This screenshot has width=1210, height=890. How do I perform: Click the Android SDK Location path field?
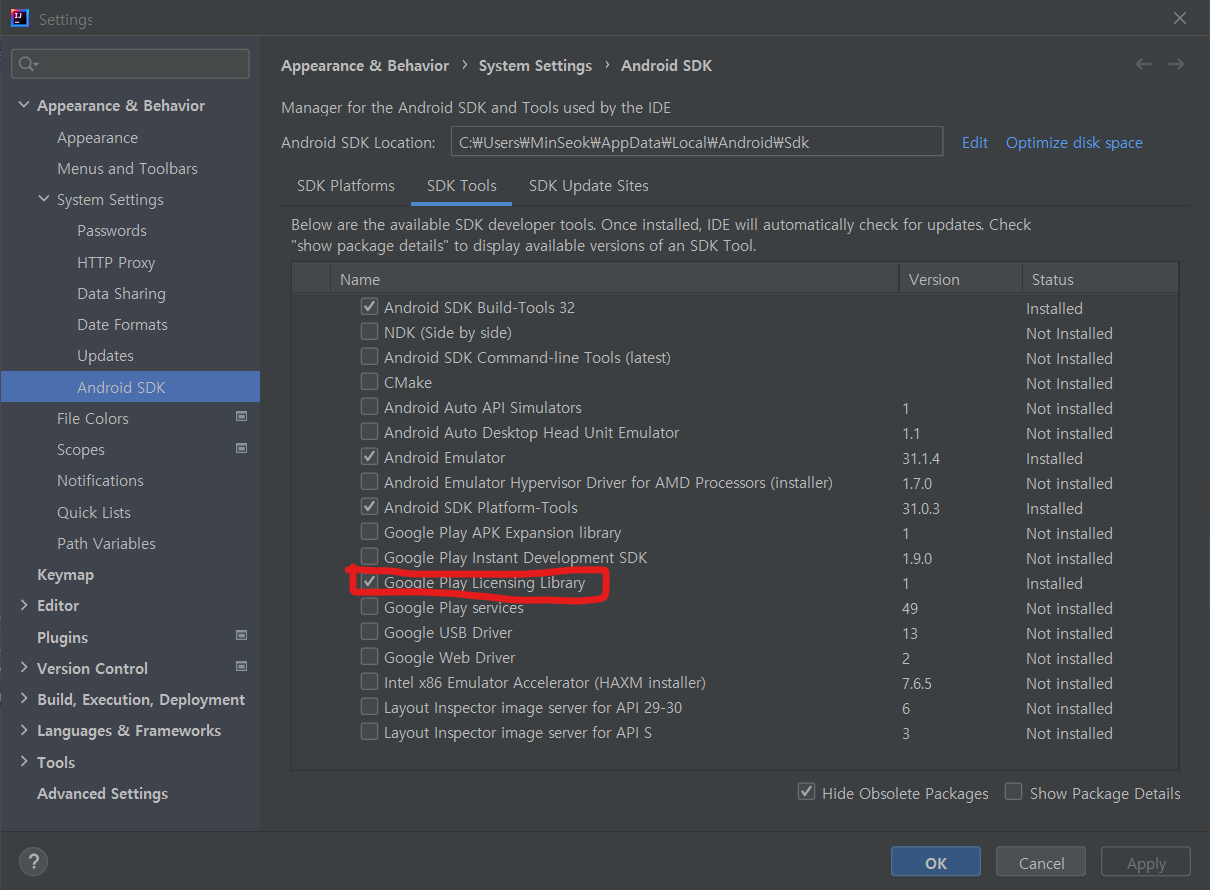(697, 142)
